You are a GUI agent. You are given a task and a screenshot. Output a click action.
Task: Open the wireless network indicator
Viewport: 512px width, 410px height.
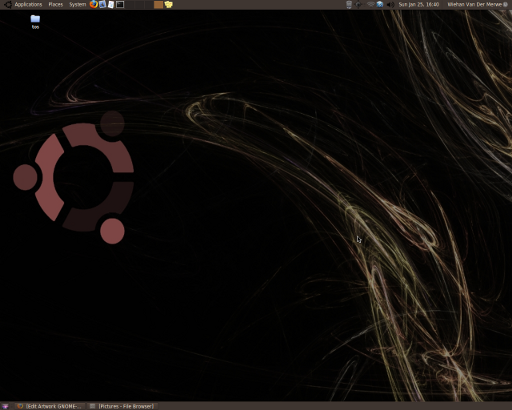coord(370,4)
